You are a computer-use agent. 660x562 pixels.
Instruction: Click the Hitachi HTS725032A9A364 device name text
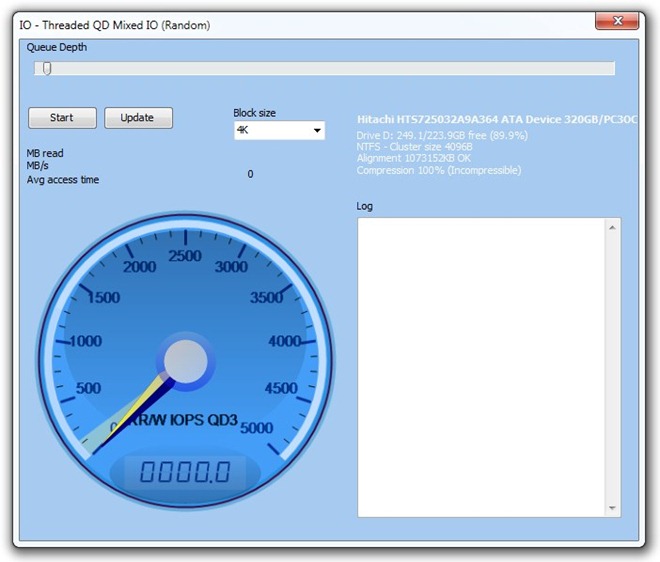click(497, 120)
